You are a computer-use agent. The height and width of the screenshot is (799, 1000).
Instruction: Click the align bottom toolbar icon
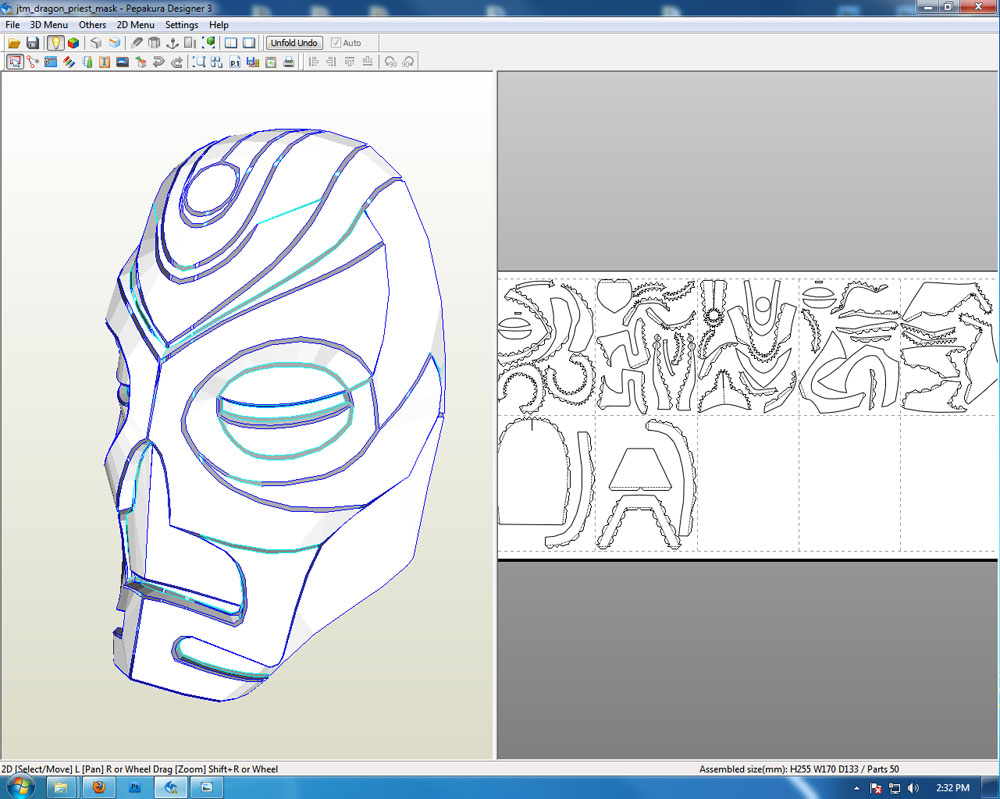tap(367, 62)
